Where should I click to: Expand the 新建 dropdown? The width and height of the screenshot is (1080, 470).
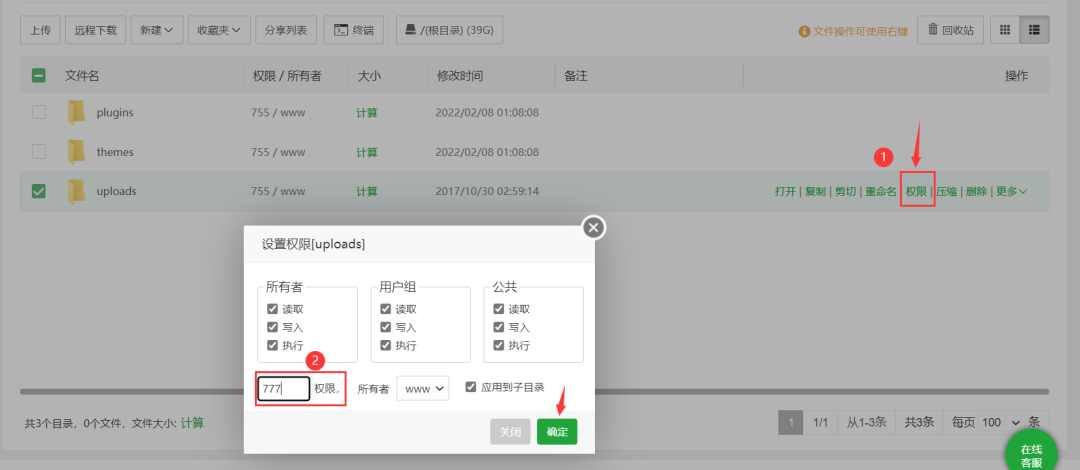click(156, 30)
